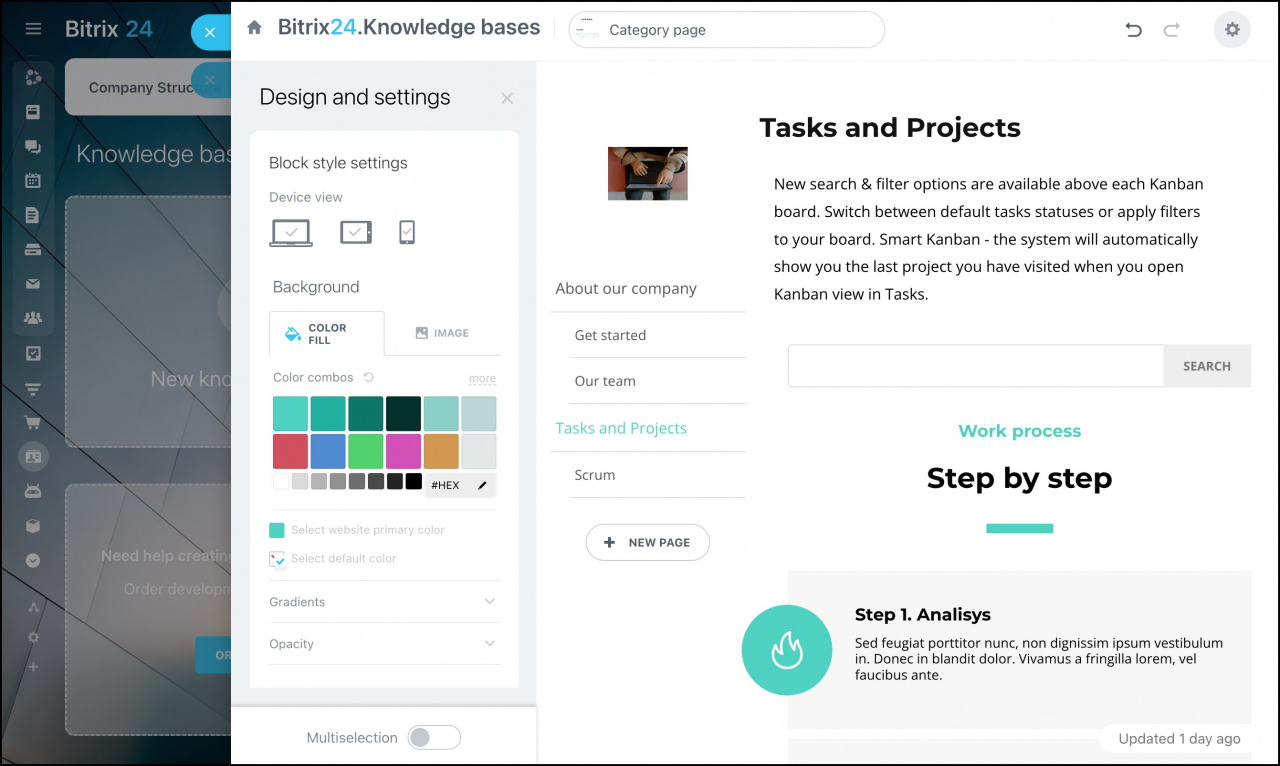
Task: Click the plus icon at the sidebar bottom
Action: tap(33, 667)
